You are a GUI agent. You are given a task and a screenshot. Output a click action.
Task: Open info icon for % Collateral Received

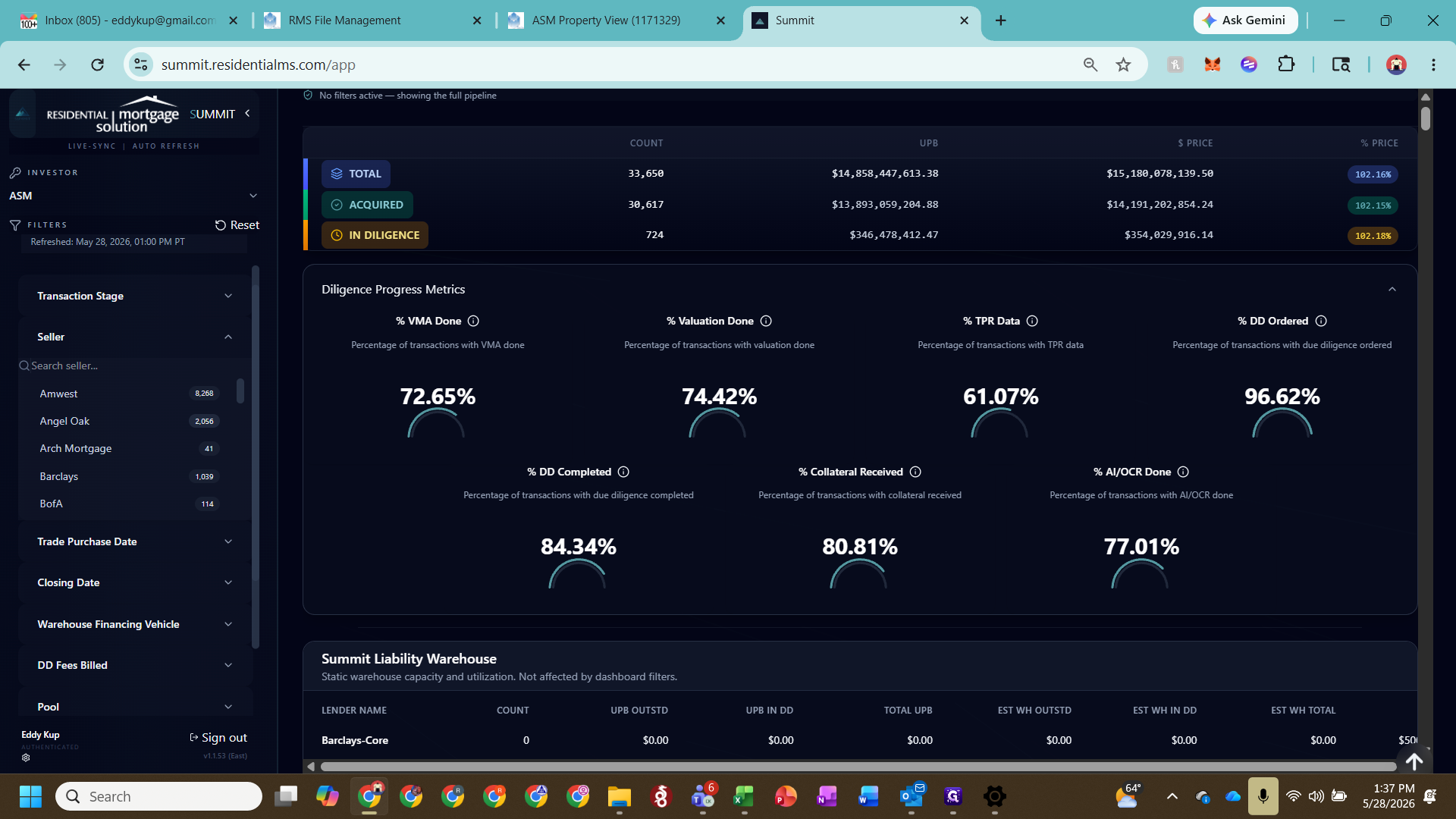(x=915, y=472)
